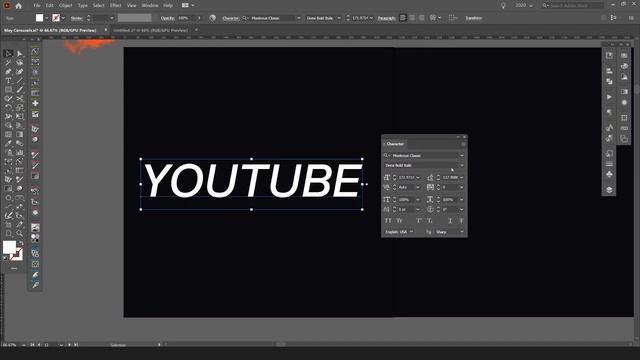Open font size dropdown in Character panel
This screenshot has width=640, height=360.
(x=418, y=178)
